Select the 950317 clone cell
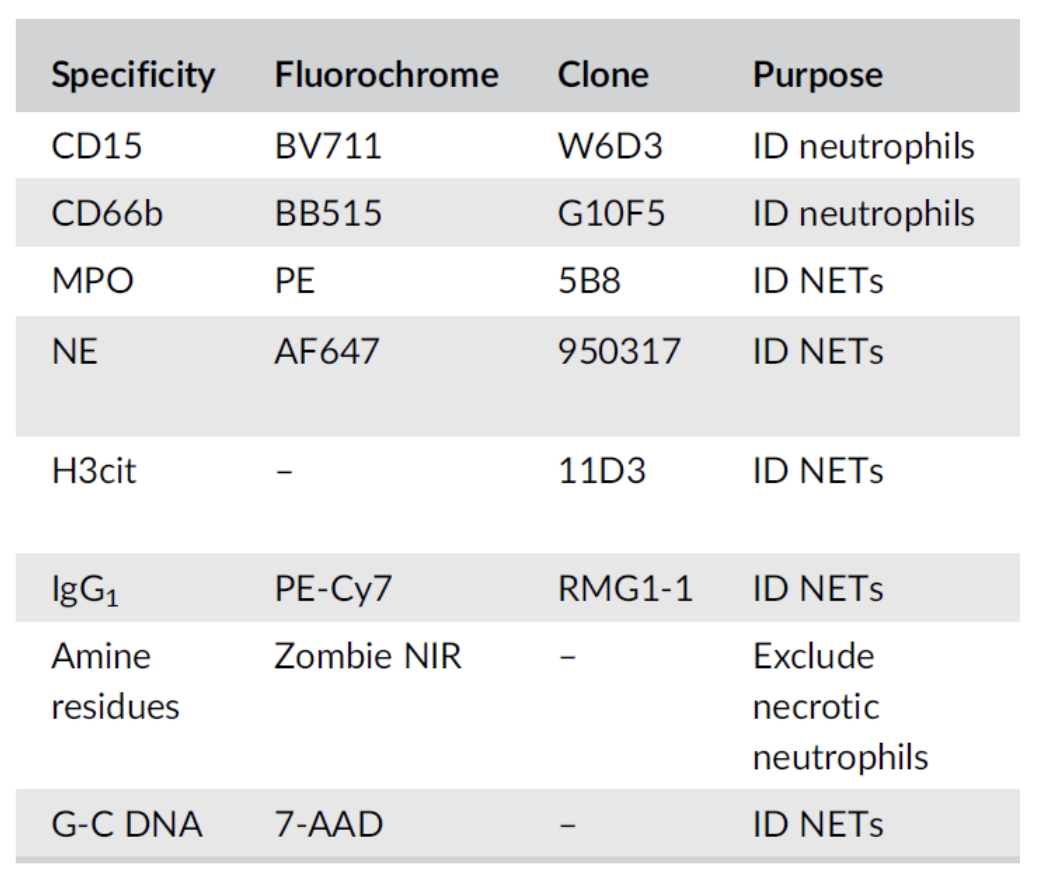 (619, 352)
